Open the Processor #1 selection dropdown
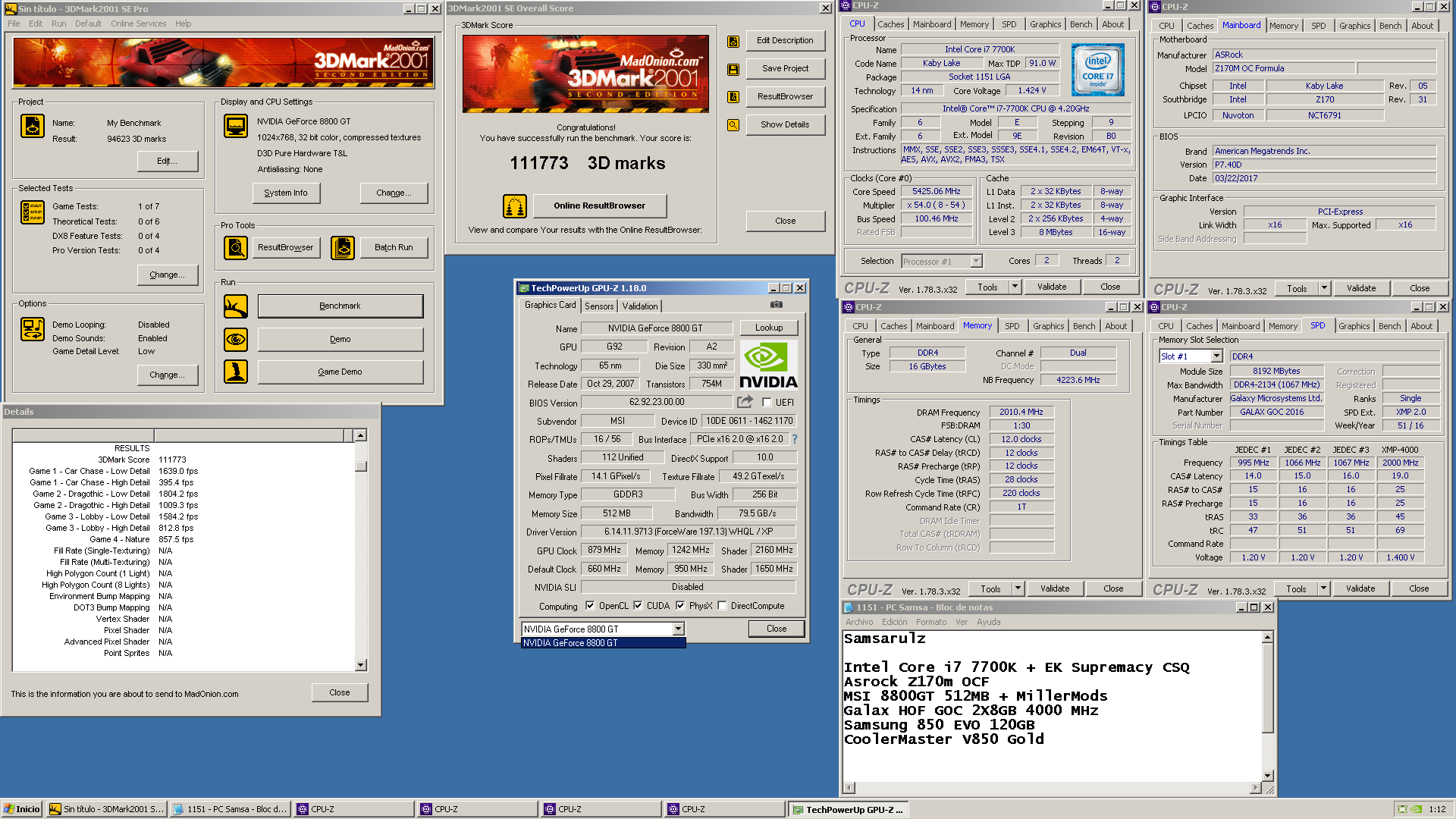The image size is (1456, 819). coord(977,262)
